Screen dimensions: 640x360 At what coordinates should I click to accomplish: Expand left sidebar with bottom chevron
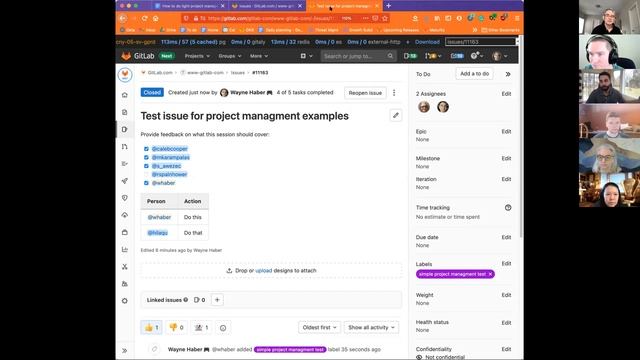click(125, 351)
